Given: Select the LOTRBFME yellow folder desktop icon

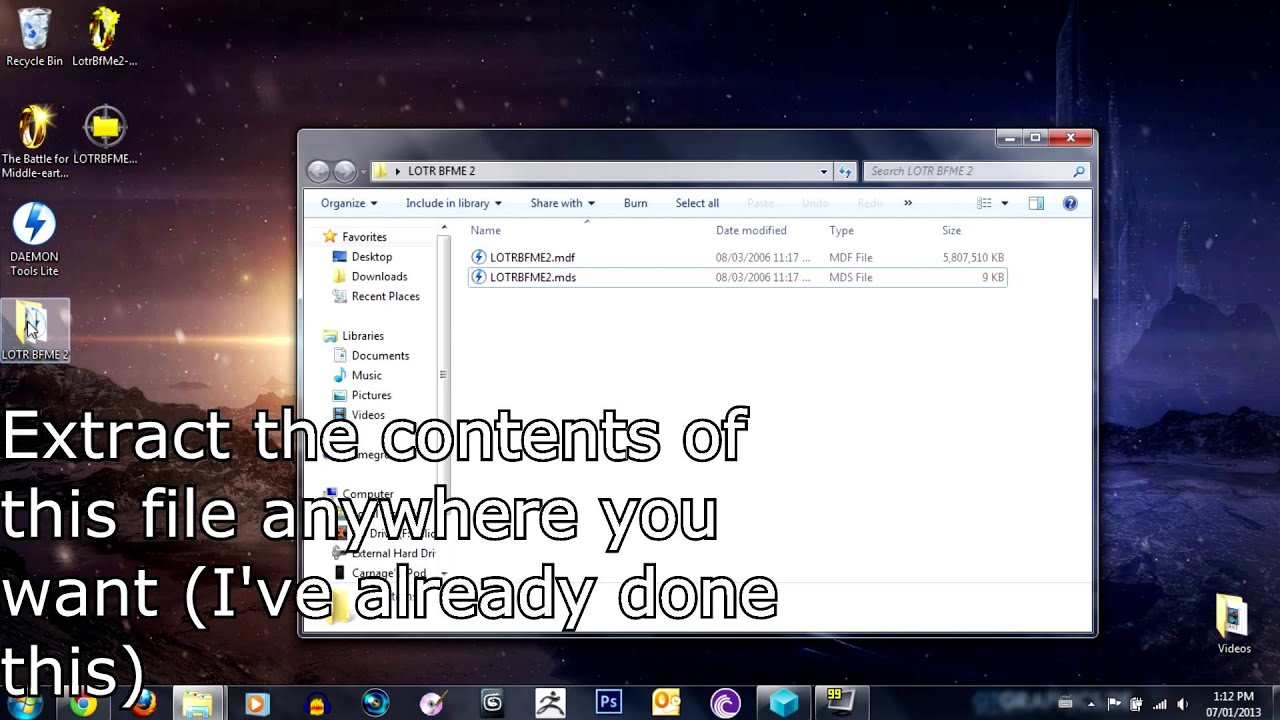Looking at the screenshot, I should tap(105, 135).
